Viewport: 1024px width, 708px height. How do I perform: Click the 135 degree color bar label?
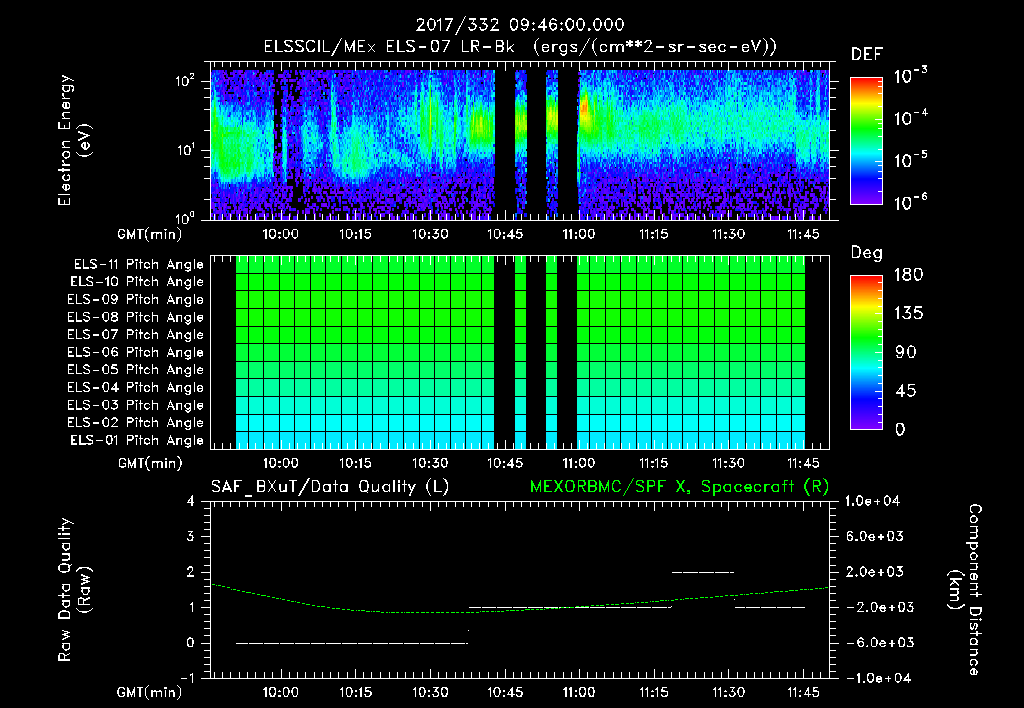click(908, 314)
